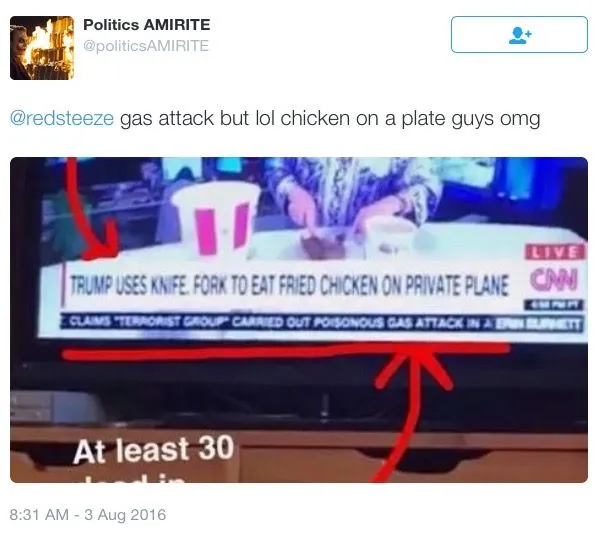Open the Politics AMIRITE display name
597x537 pixels.
click(x=147, y=25)
